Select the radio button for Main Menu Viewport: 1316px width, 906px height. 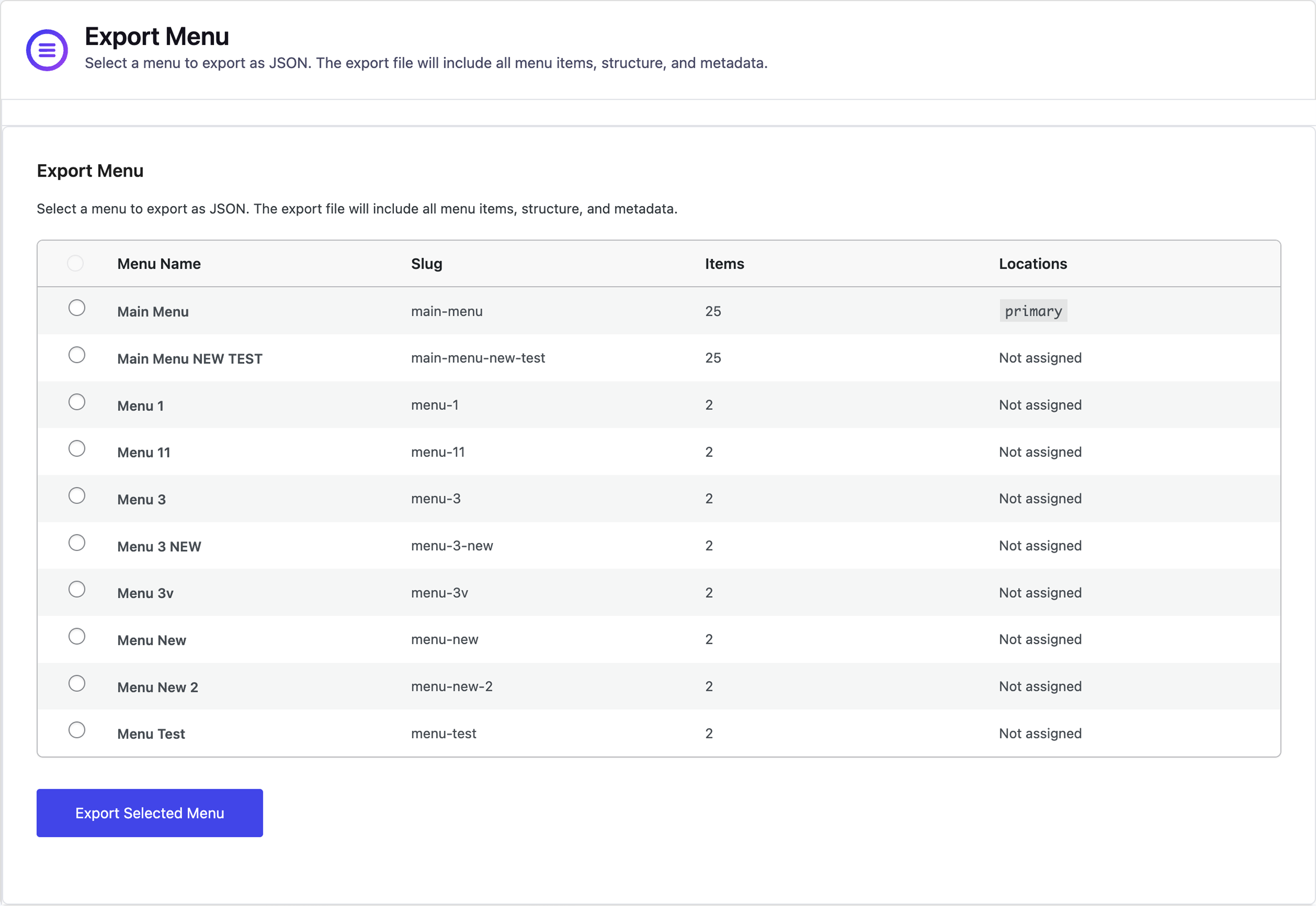pyautogui.click(x=77, y=308)
